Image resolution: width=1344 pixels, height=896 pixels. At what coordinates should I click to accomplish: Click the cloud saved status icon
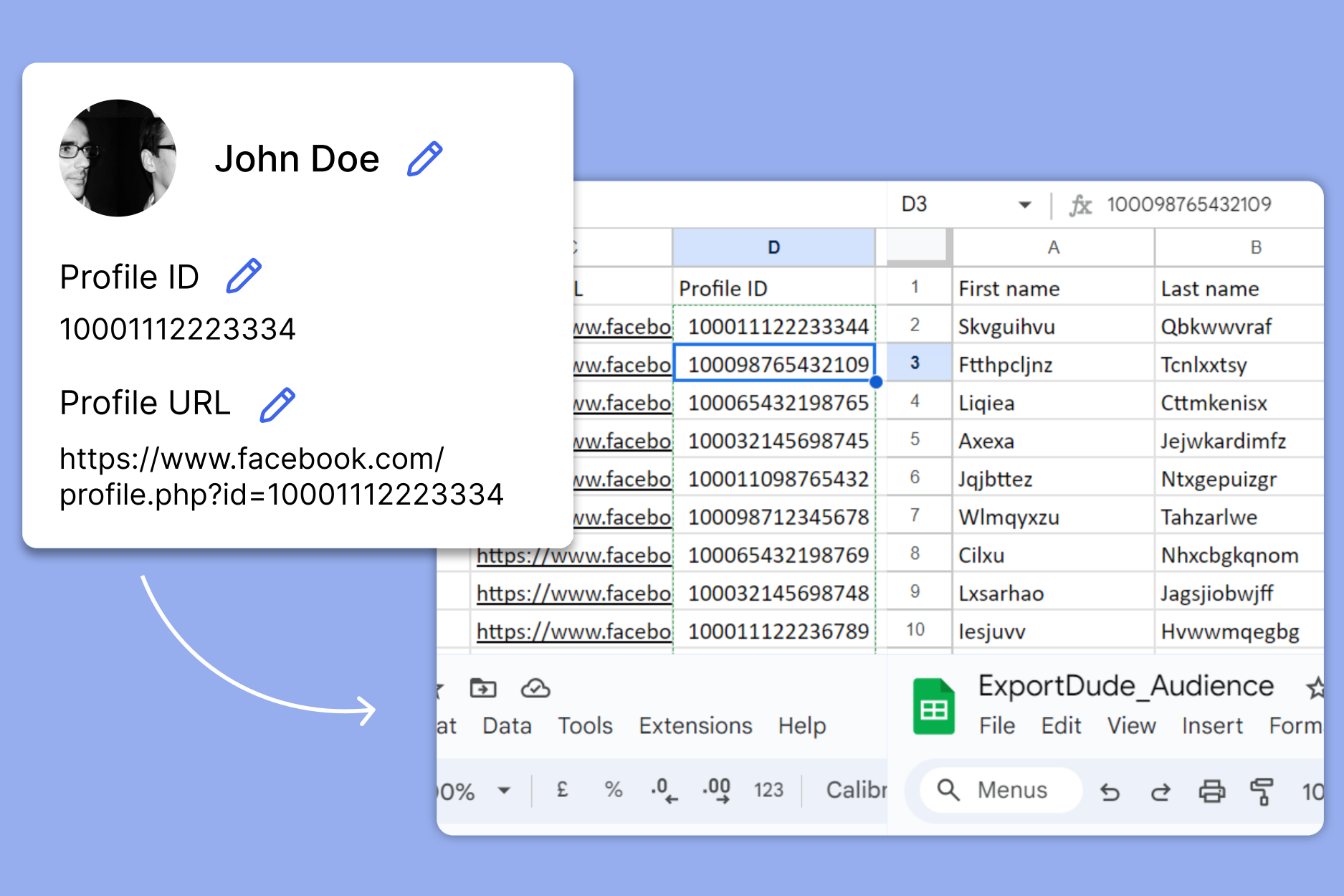coord(535,688)
